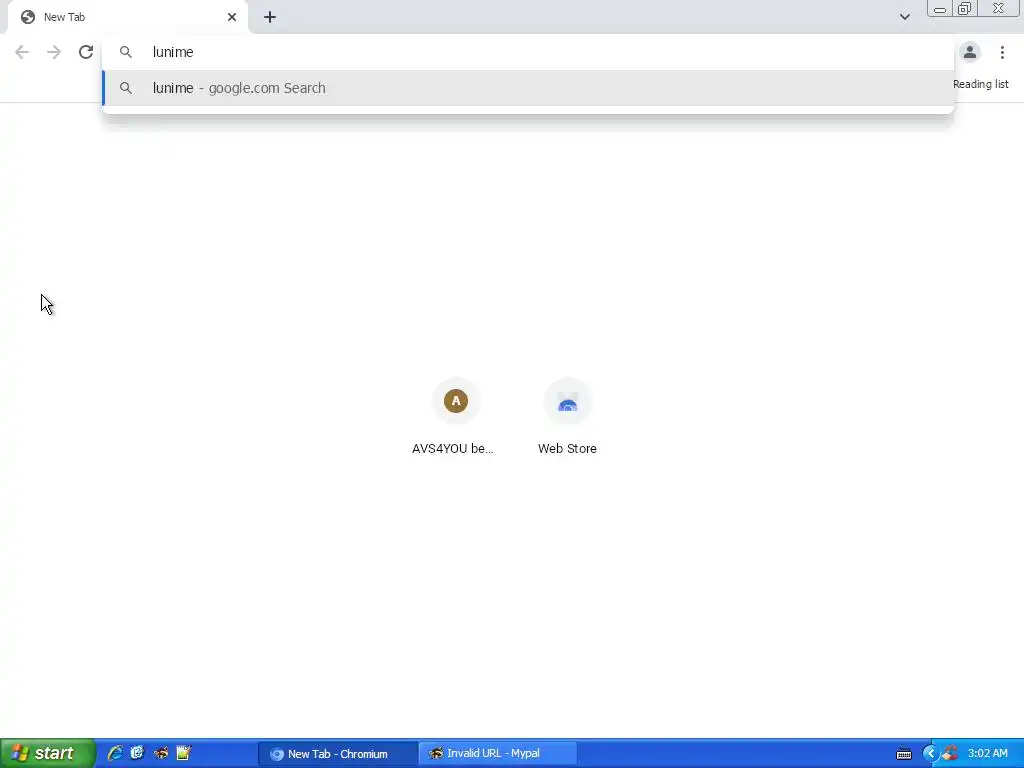Open the notepad icon in quick launch
The width and height of the screenshot is (1024, 768).
click(184, 753)
